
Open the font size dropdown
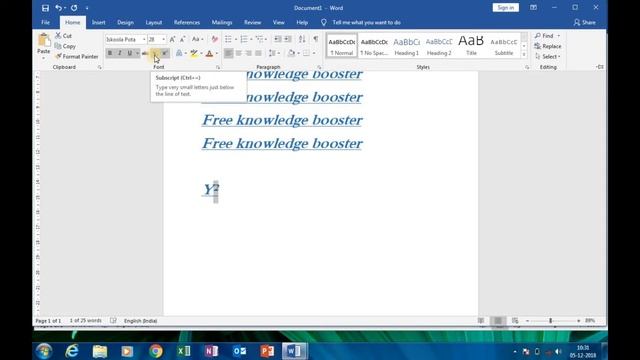point(164,39)
